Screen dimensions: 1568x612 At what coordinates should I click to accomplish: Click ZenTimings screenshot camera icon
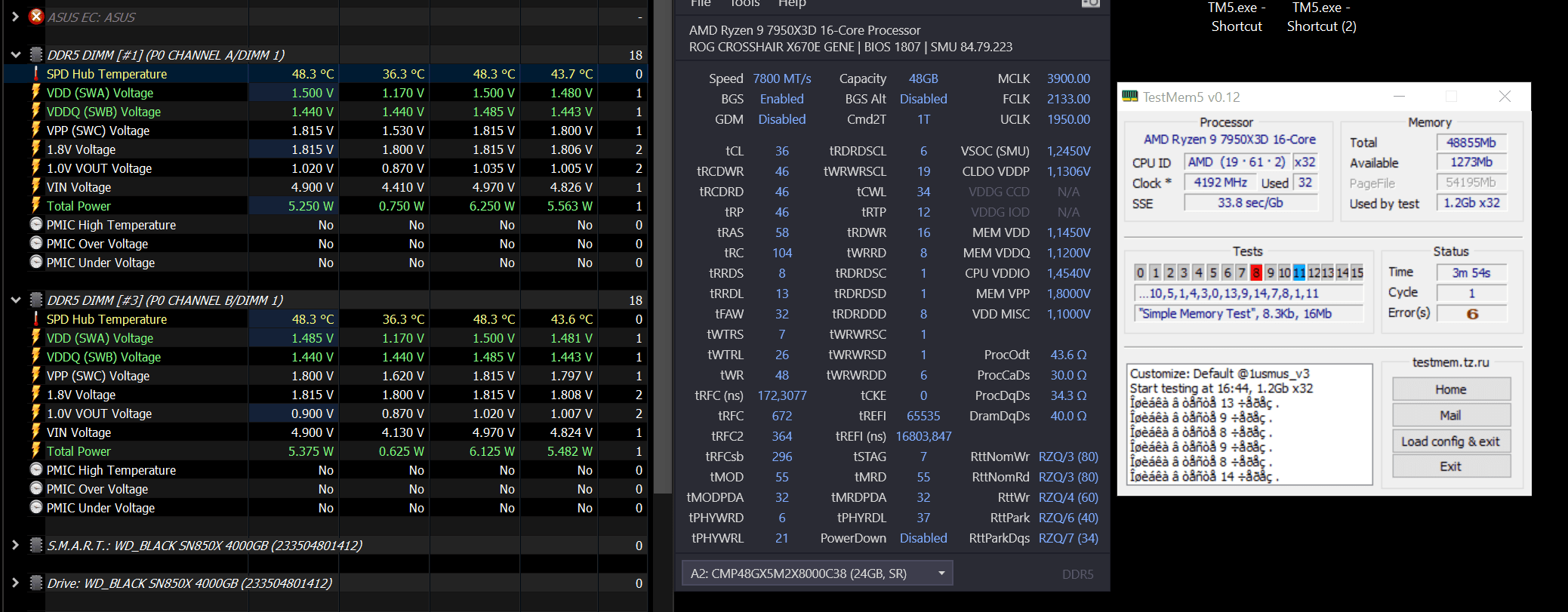pos(1090,4)
